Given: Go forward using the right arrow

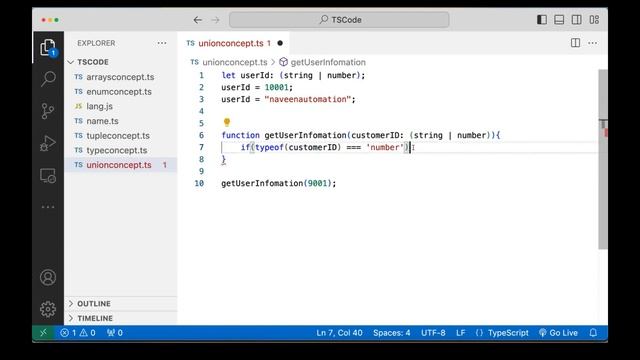Looking at the screenshot, I should point(216,20).
